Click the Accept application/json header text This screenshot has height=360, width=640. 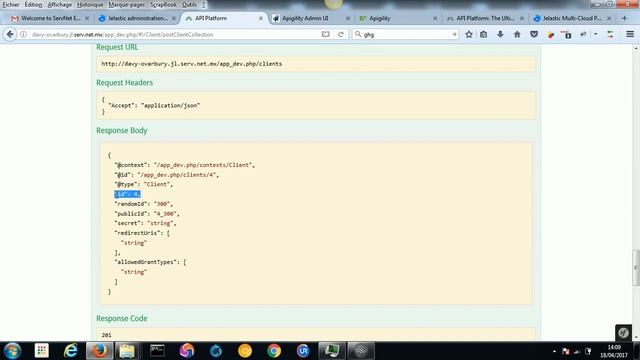click(x=154, y=105)
